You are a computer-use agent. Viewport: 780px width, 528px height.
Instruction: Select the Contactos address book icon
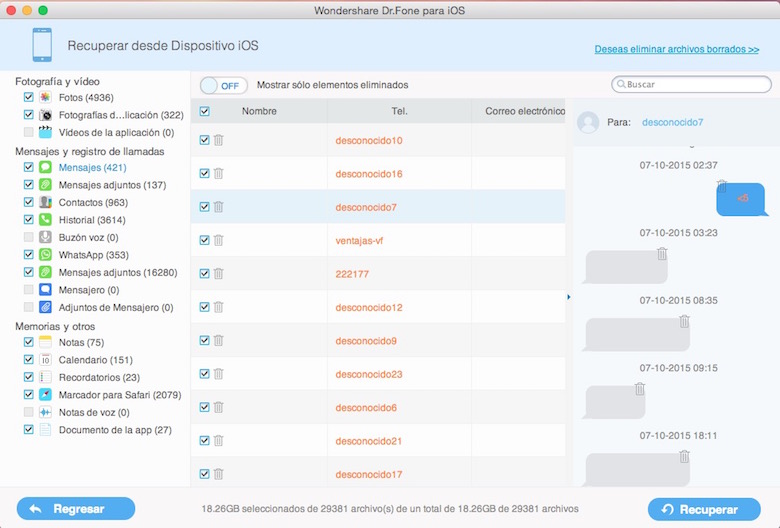(x=45, y=202)
